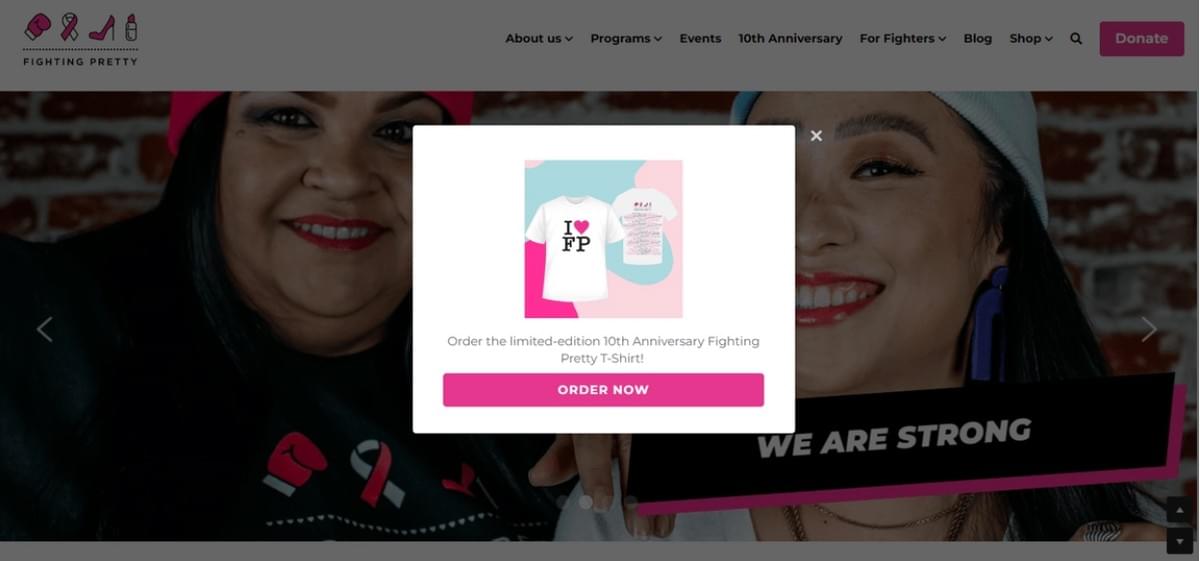The width and height of the screenshot is (1200, 561).
Task: Click the I love FP T-shirt image
Action: [x=603, y=239]
